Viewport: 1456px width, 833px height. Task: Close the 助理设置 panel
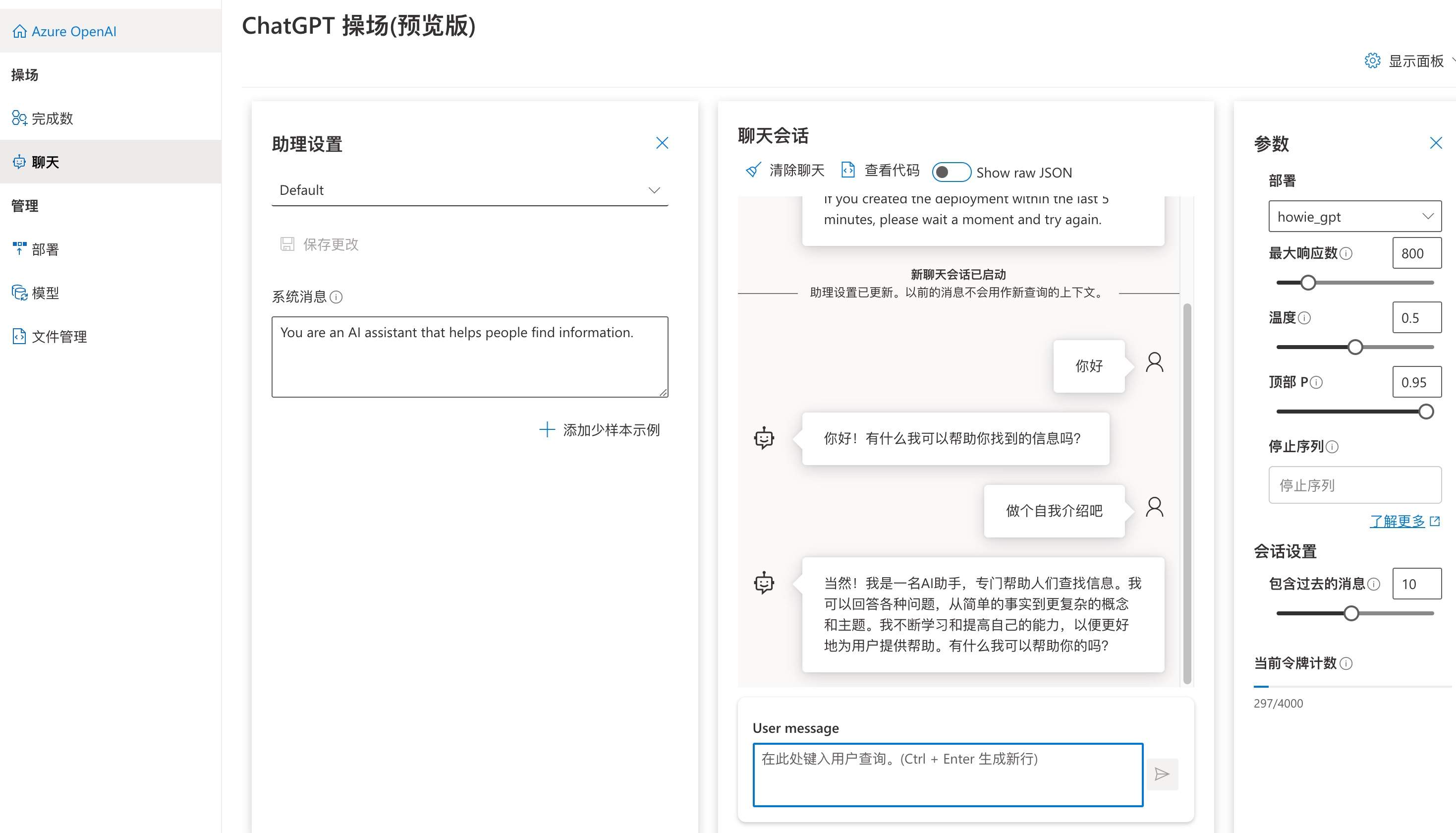coord(662,142)
